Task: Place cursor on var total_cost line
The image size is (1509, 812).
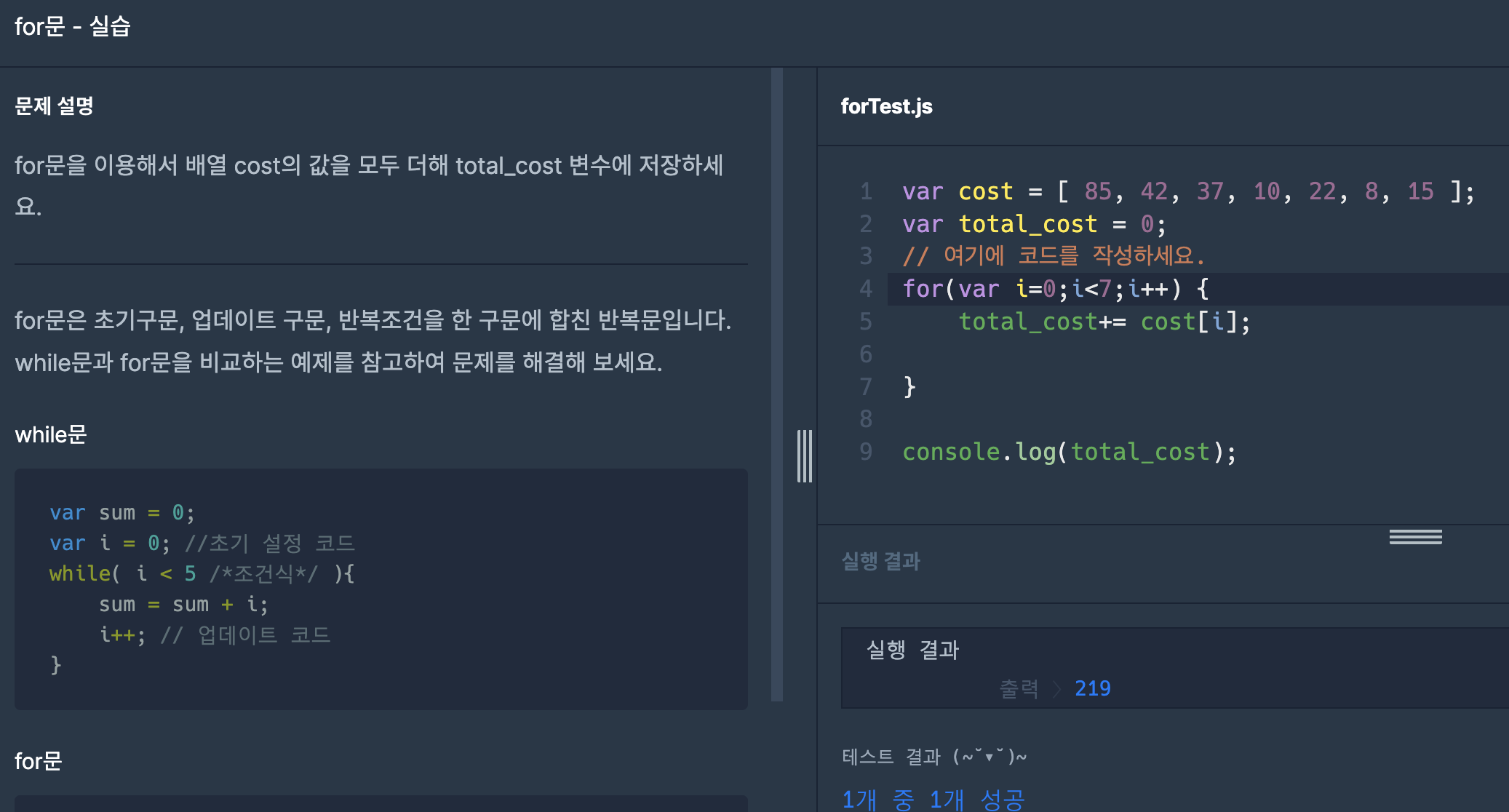Action: pyautogui.click(x=1033, y=224)
